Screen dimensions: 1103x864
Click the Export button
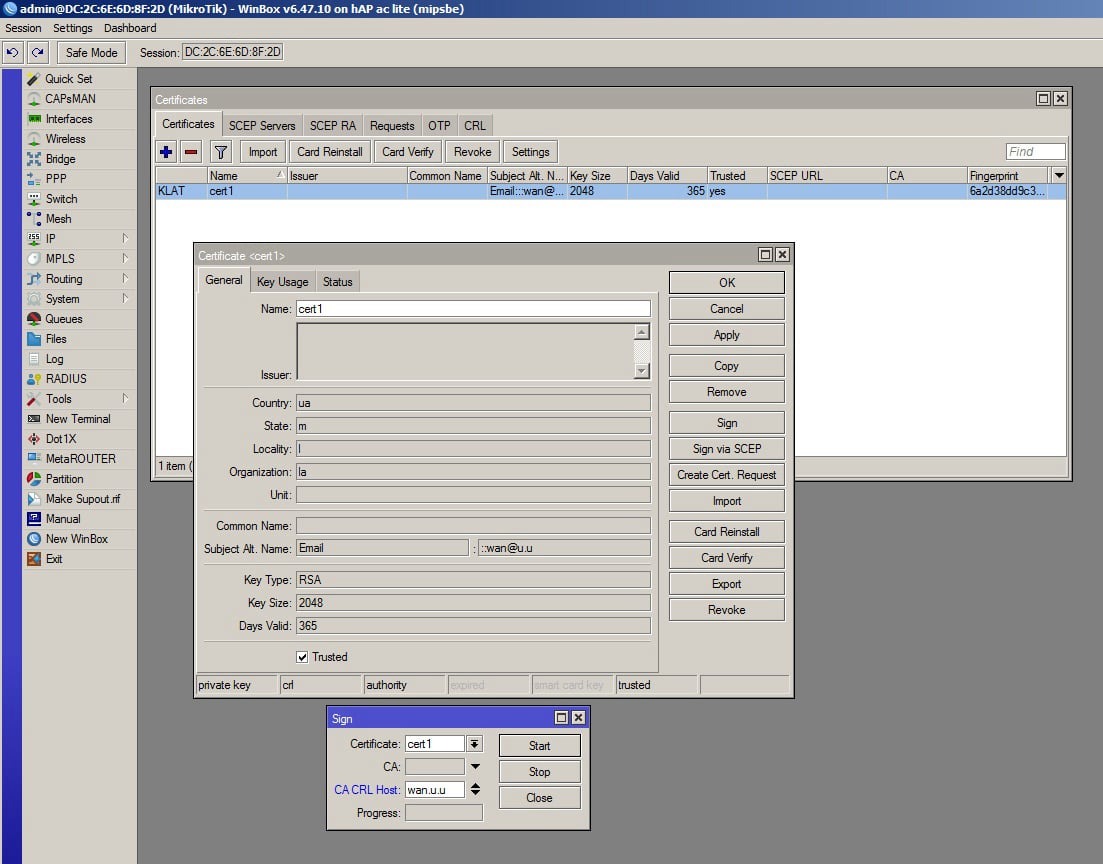click(726, 584)
